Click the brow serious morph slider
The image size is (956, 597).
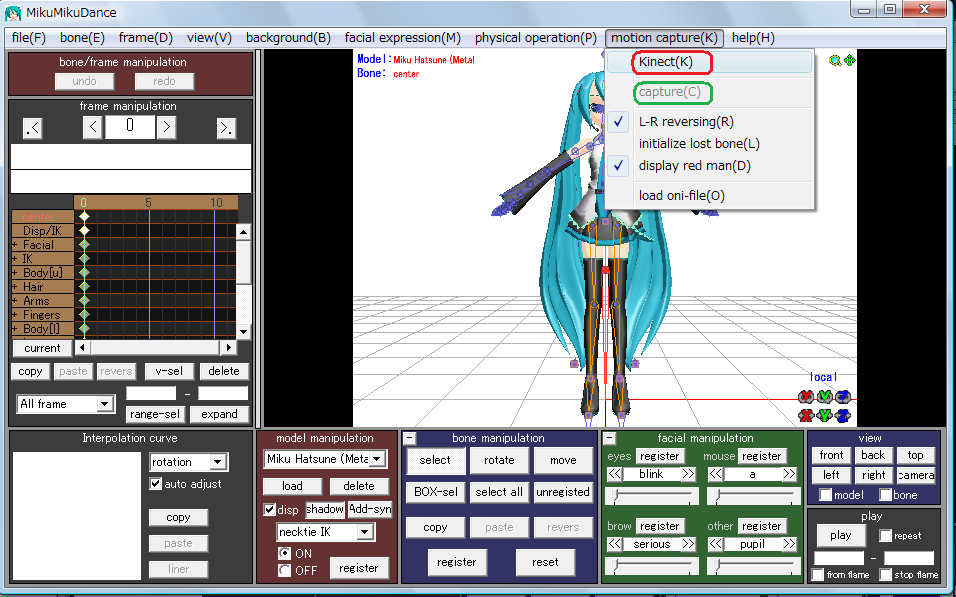pos(652,567)
